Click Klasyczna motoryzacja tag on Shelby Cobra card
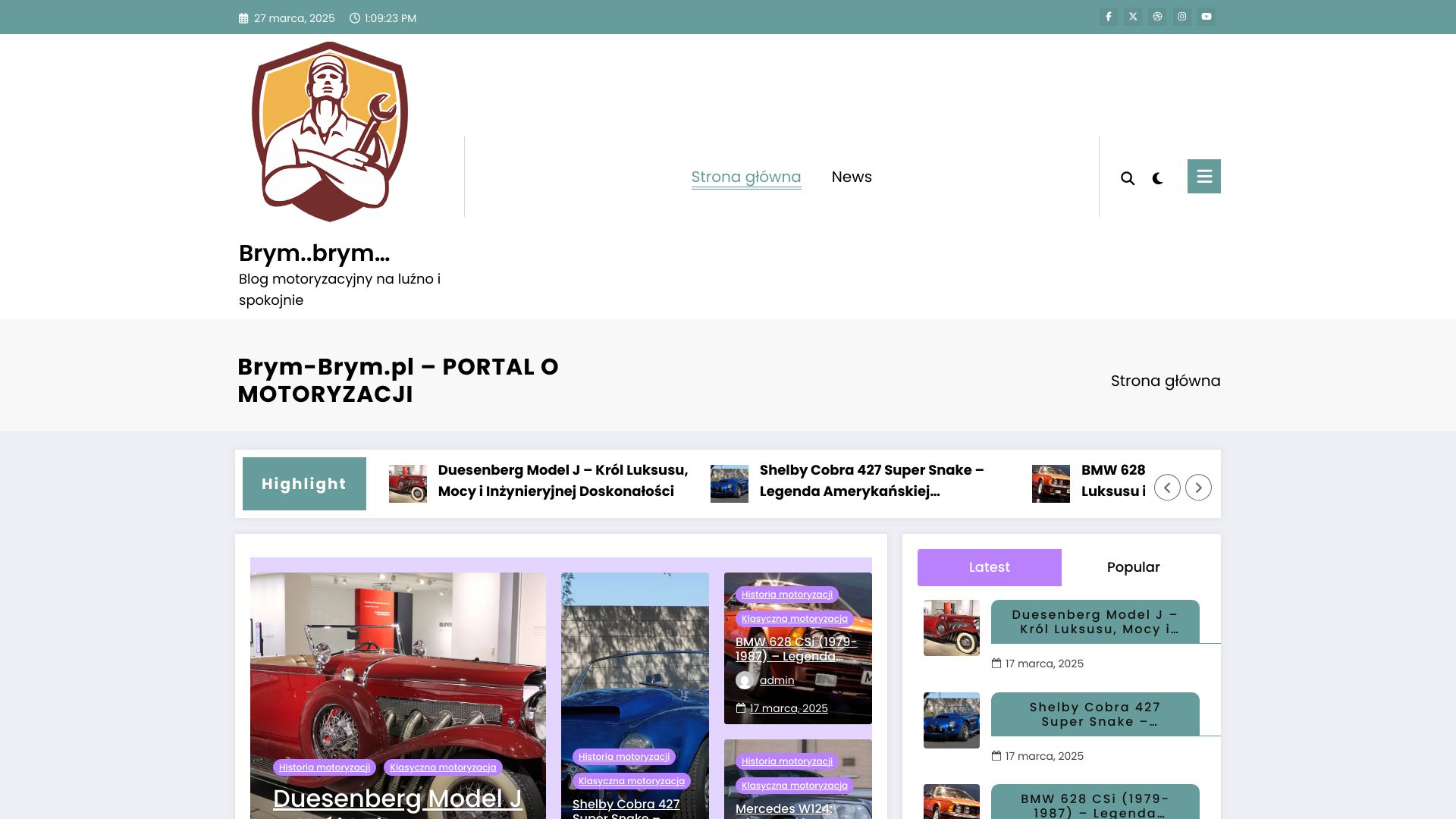 [x=632, y=781]
